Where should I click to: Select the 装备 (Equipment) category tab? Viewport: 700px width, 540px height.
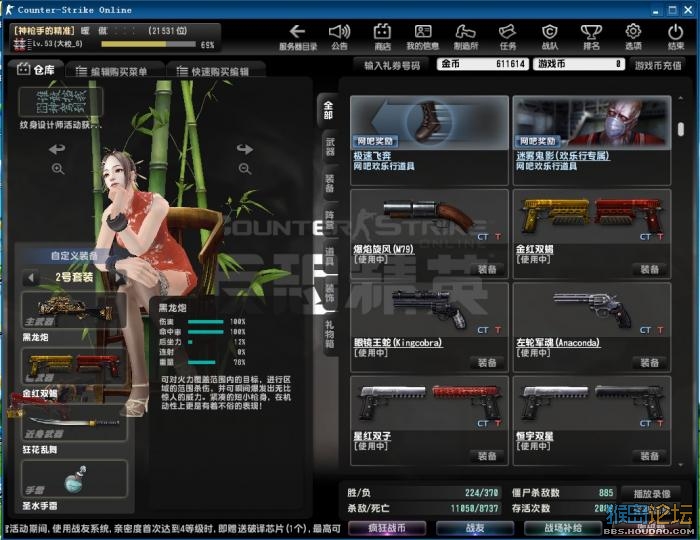coord(329,183)
